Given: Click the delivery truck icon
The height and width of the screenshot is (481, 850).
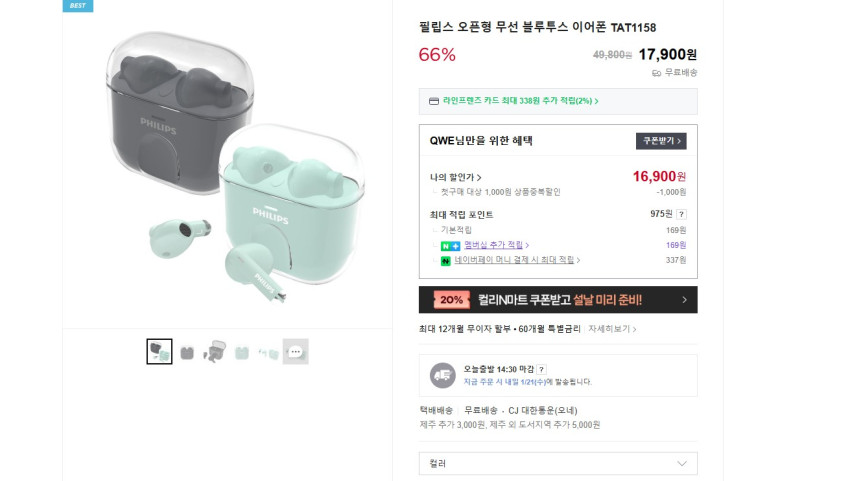Looking at the screenshot, I should (x=442, y=375).
